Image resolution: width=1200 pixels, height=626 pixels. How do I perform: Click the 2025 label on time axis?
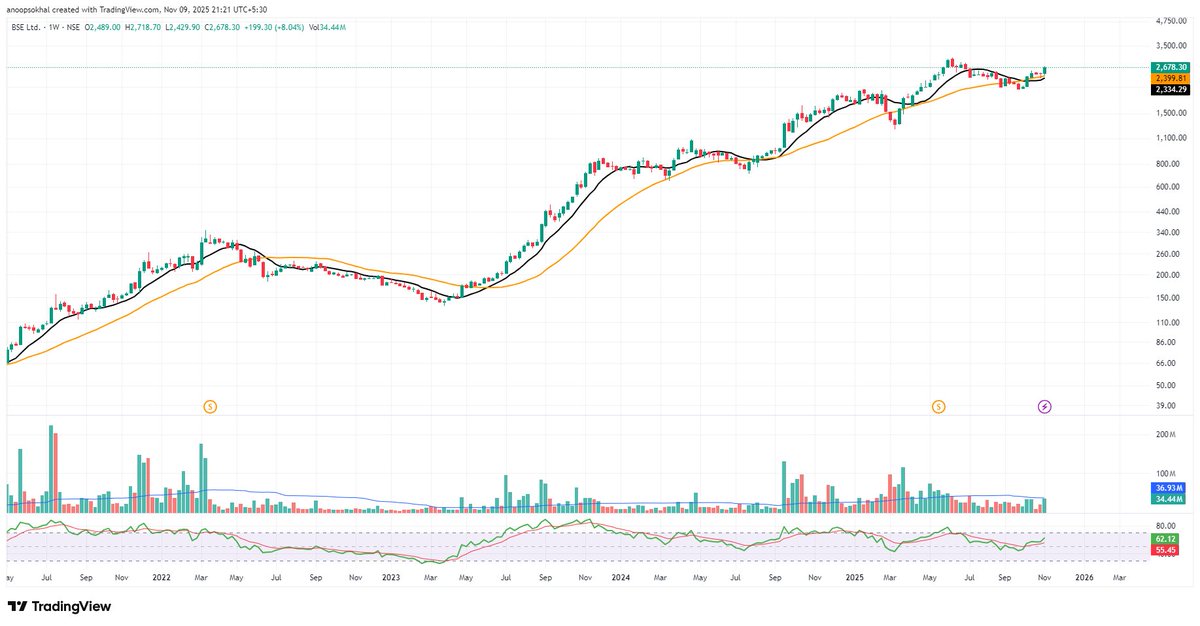coord(853,577)
